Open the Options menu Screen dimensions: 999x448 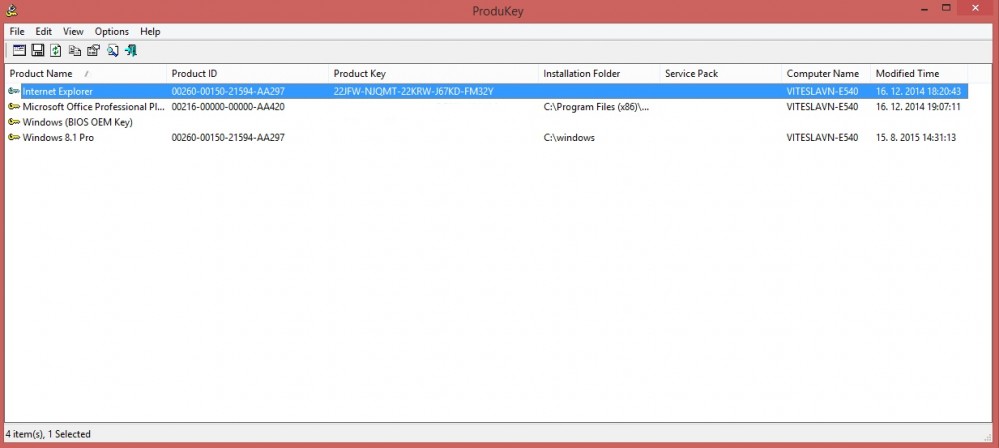pyautogui.click(x=112, y=31)
